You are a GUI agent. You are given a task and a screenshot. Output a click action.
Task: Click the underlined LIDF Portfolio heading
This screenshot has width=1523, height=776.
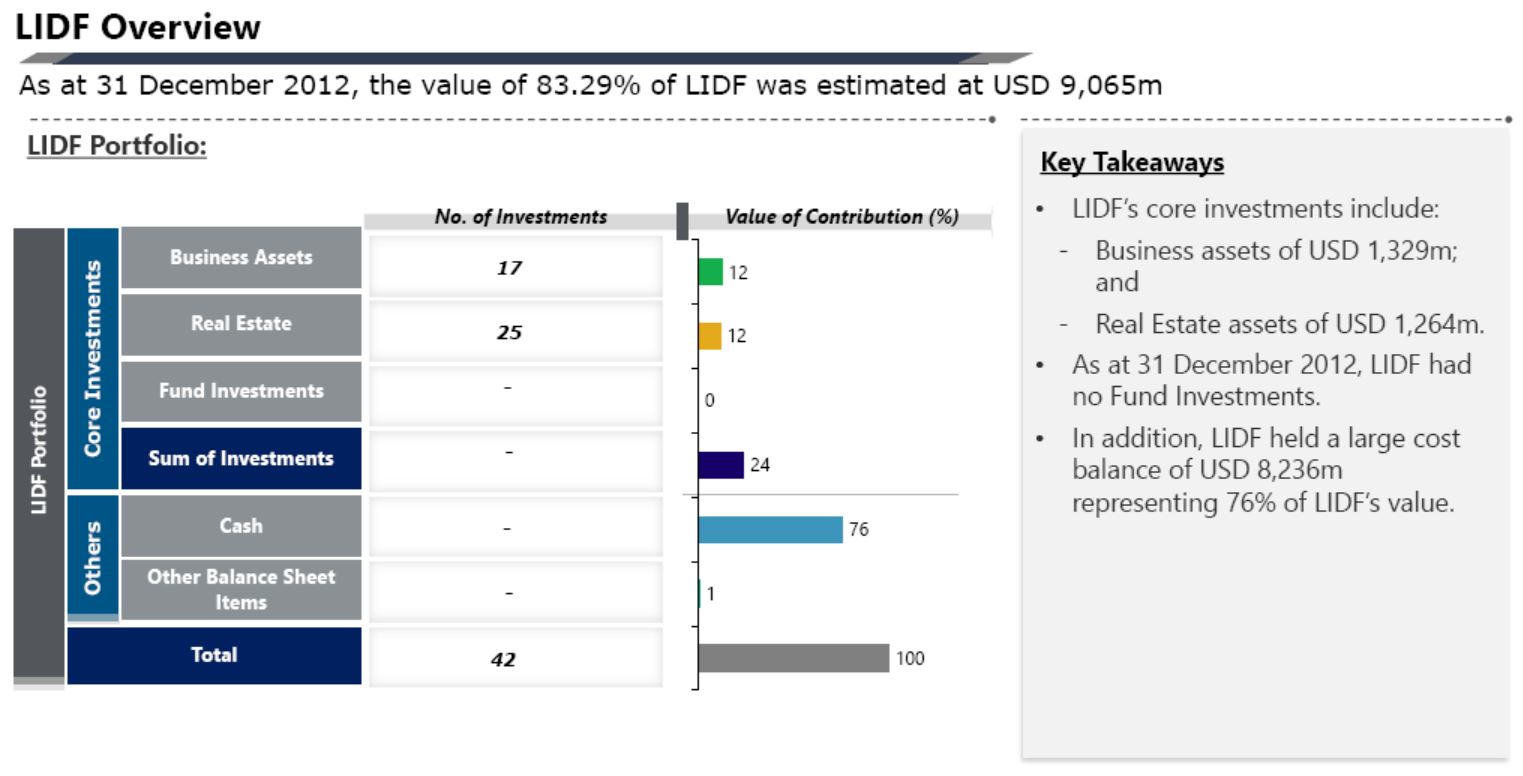pos(117,146)
